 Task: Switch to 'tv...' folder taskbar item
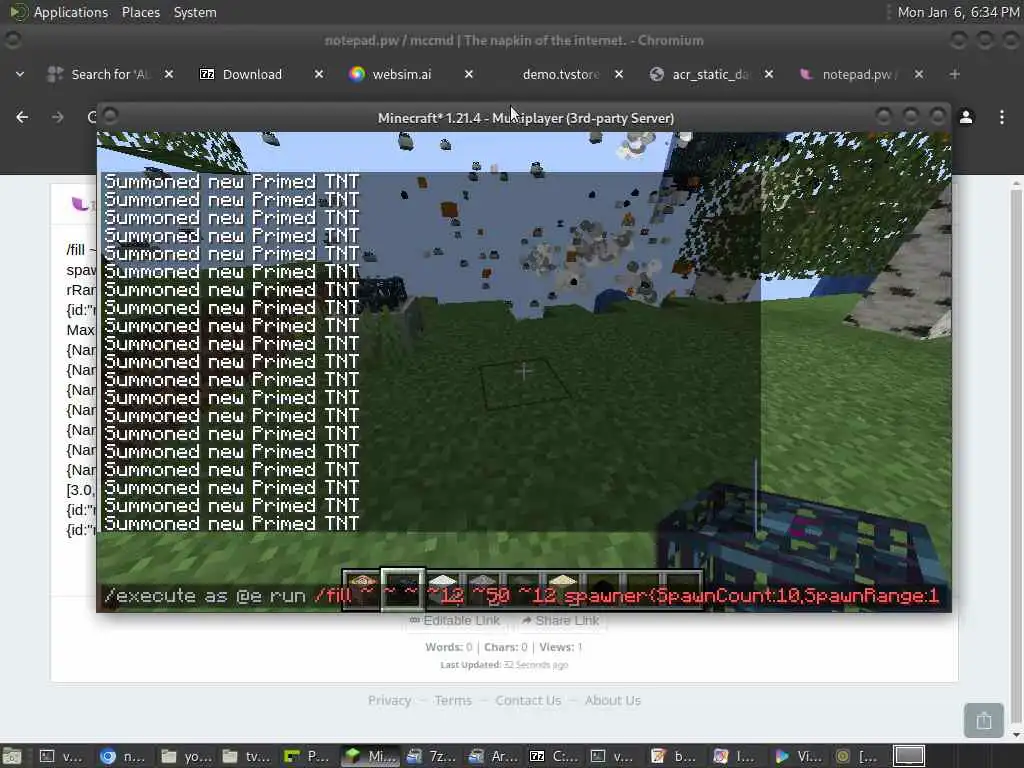[245, 756]
